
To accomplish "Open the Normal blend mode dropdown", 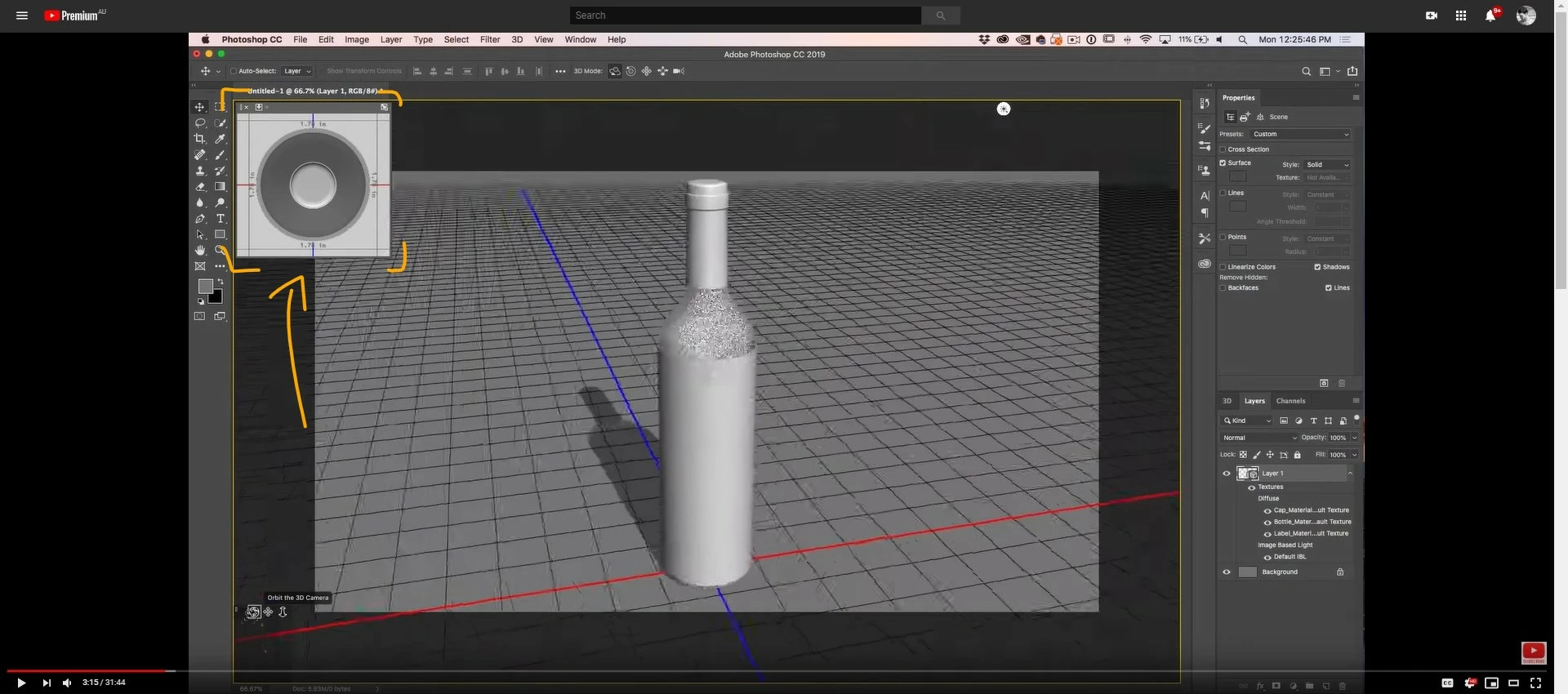I will [1259, 438].
